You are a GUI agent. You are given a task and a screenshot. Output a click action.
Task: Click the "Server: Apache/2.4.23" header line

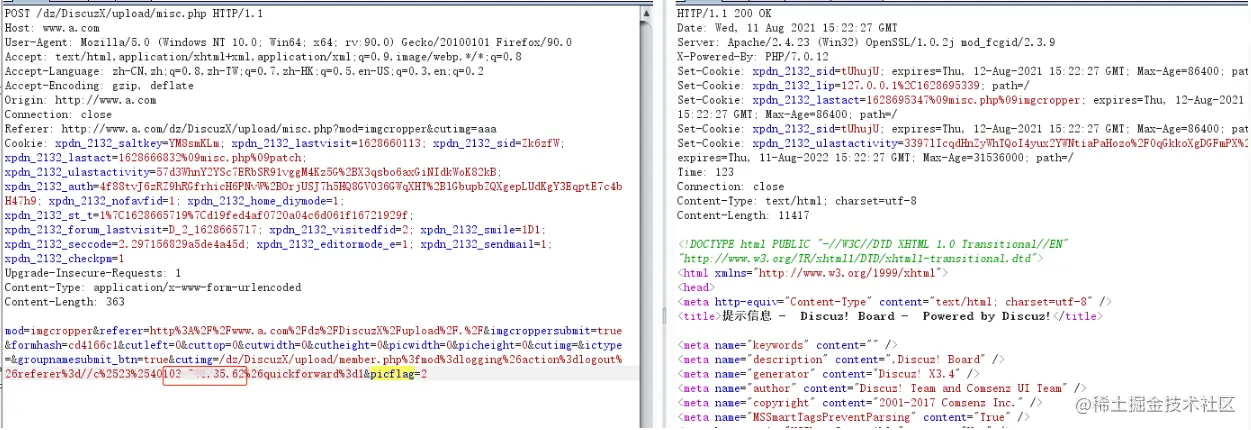867,43
